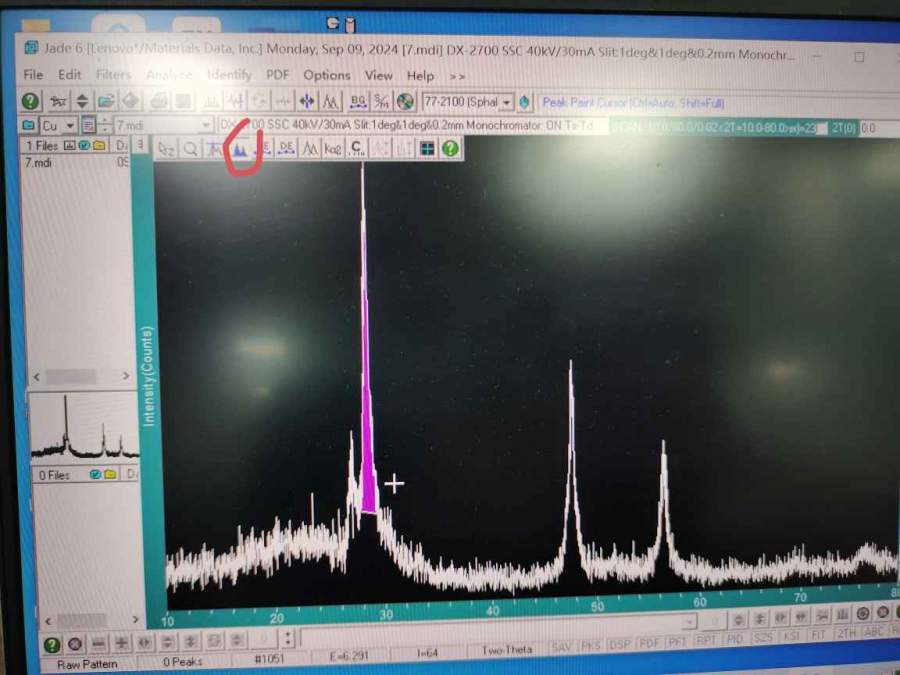Open the View menu
The height and width of the screenshot is (675, 900).
click(x=378, y=75)
